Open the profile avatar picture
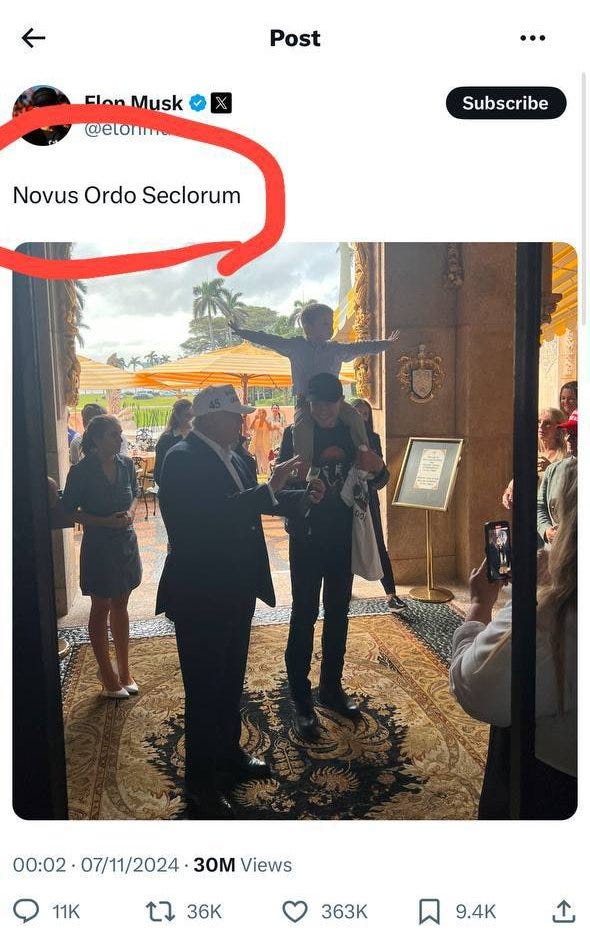This screenshot has width=590, height=935. click(x=42, y=115)
